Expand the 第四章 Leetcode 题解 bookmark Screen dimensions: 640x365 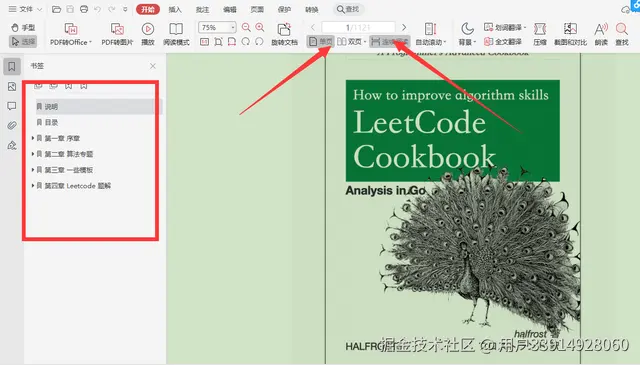pyautogui.click(x=33, y=185)
